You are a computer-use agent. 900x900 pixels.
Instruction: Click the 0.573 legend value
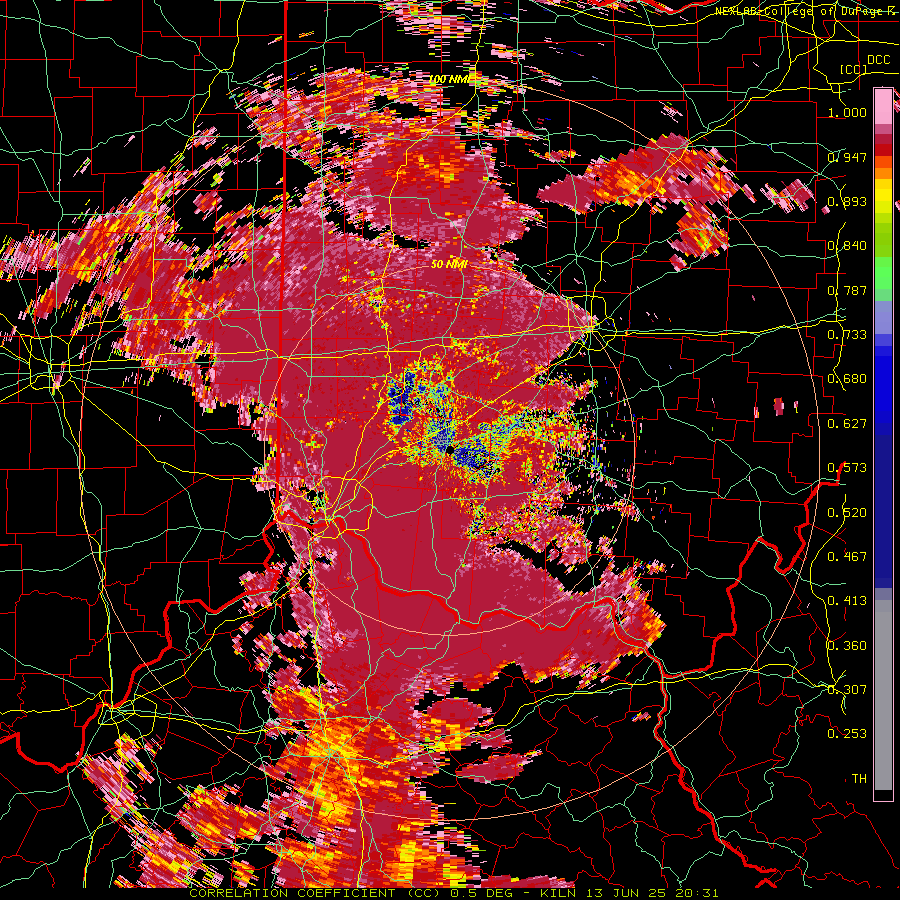[x=847, y=467]
